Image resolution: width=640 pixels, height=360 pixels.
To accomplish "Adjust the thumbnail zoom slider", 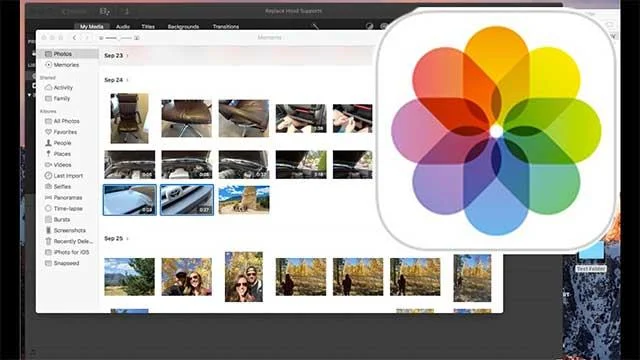I will coord(119,38).
